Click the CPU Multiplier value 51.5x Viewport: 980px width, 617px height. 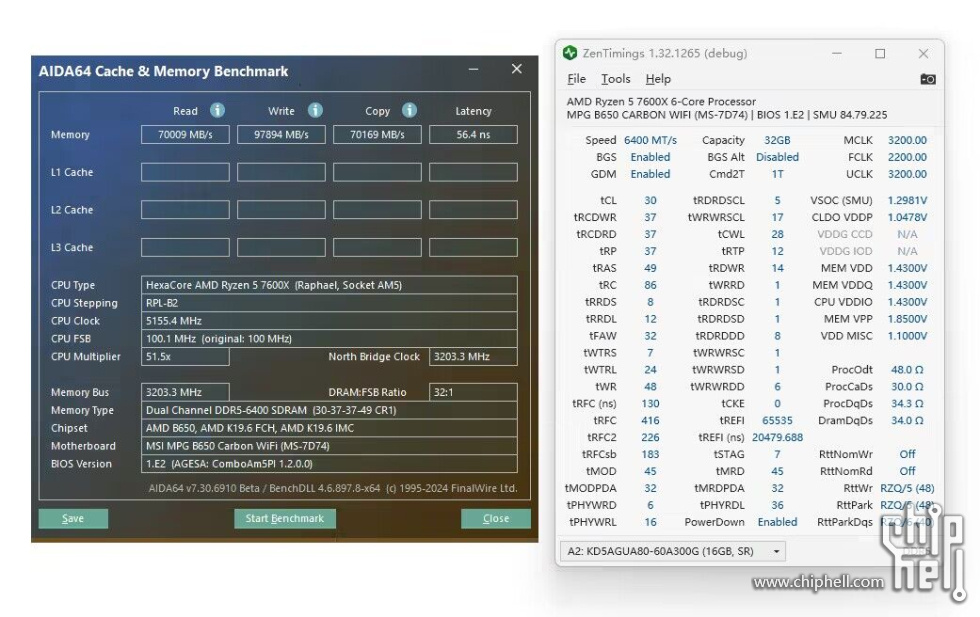pos(185,356)
